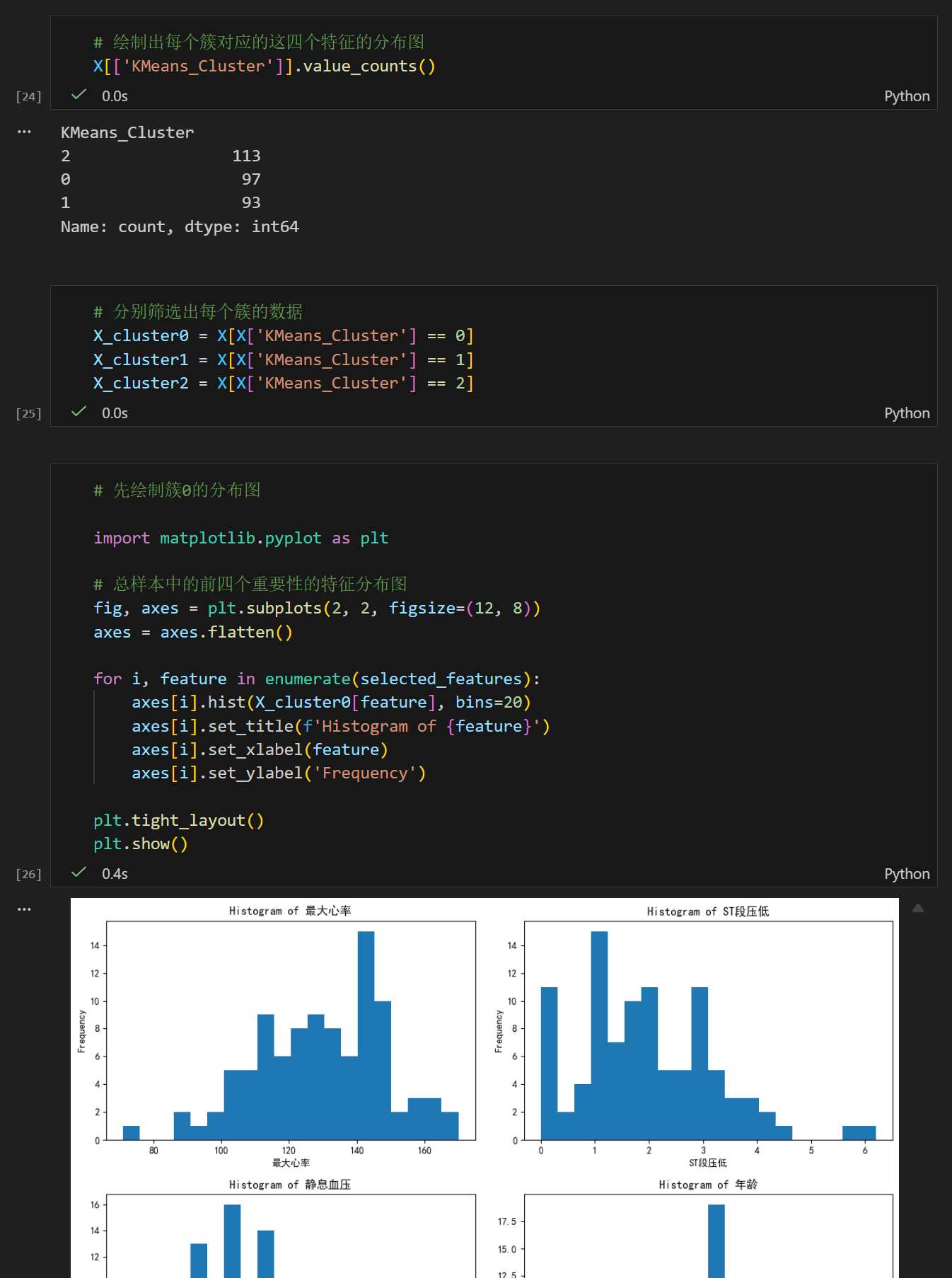
Task: Click the set_ylabel Frequency line
Action: tap(279, 773)
